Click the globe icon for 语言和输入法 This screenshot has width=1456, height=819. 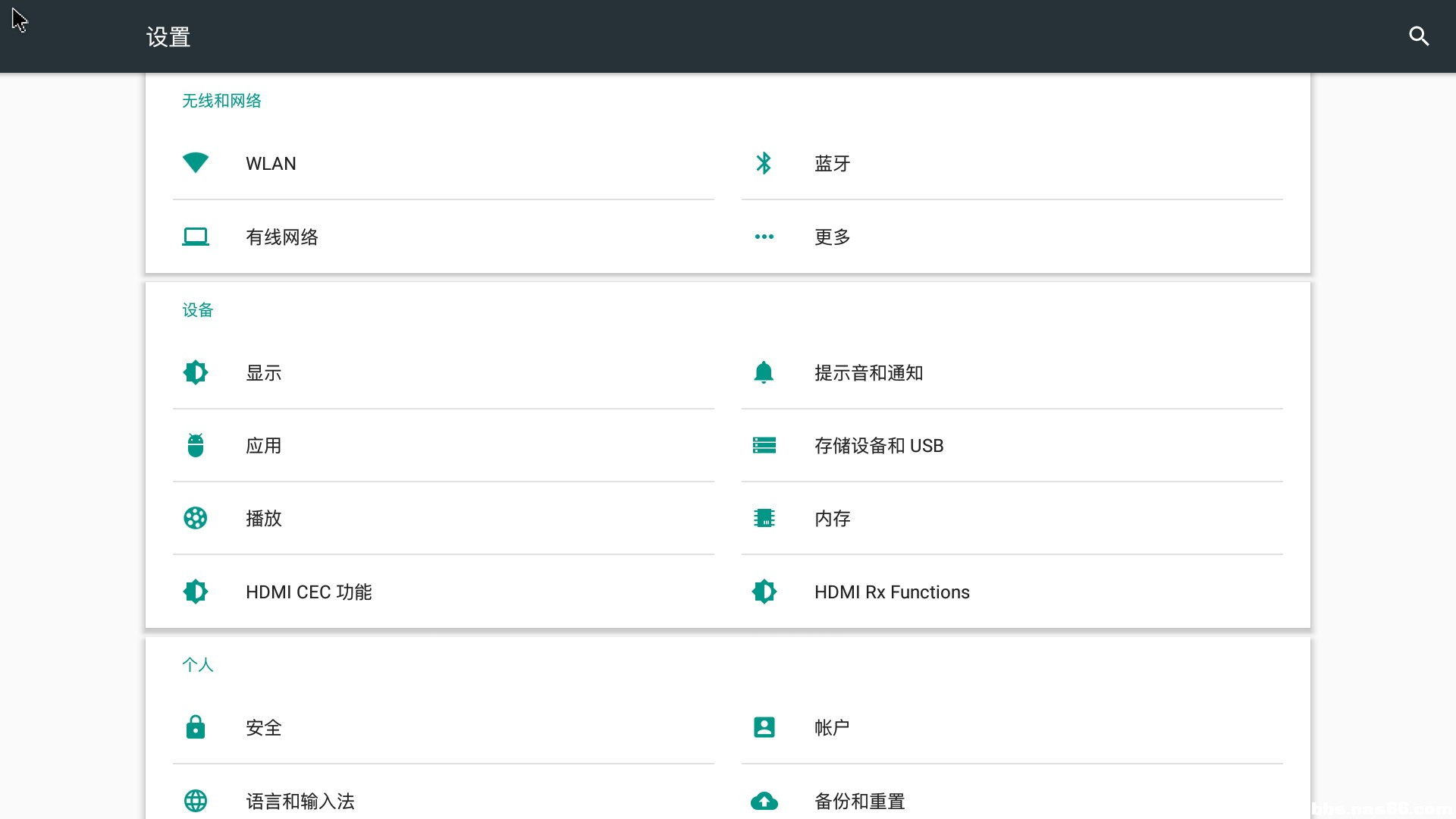(x=196, y=801)
